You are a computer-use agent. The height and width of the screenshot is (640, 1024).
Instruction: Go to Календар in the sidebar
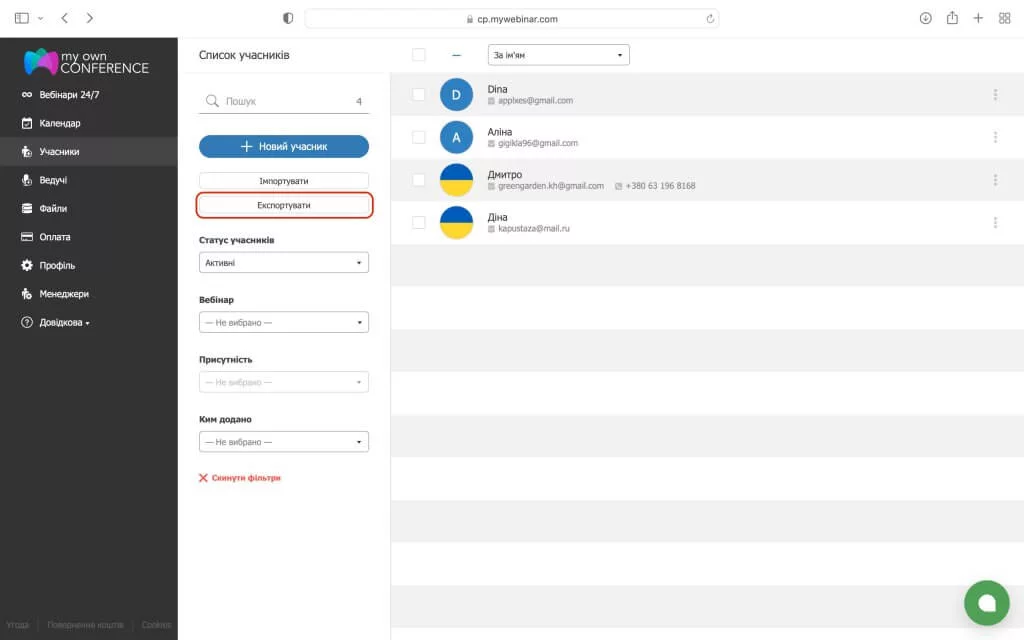59,123
